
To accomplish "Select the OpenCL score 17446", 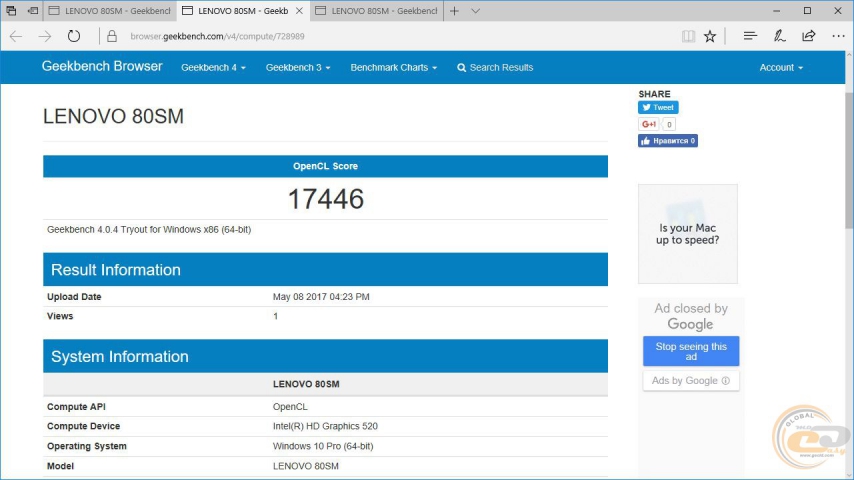I will tap(325, 199).
